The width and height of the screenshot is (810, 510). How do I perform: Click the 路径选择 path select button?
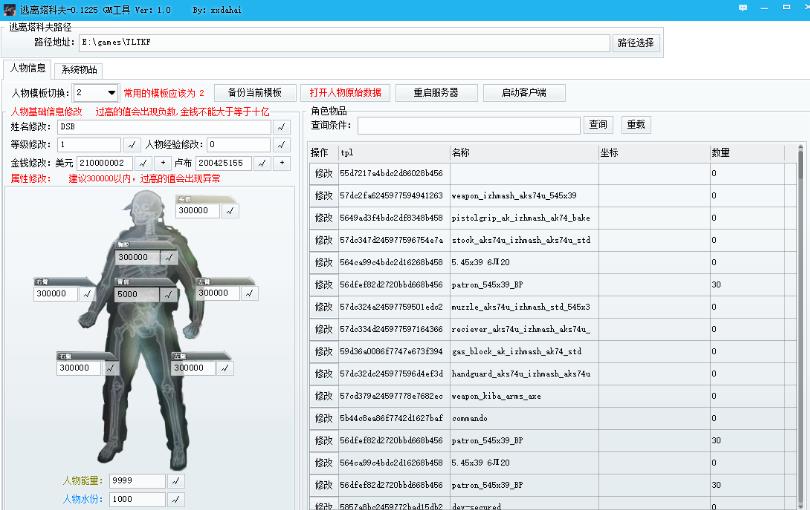(636, 43)
